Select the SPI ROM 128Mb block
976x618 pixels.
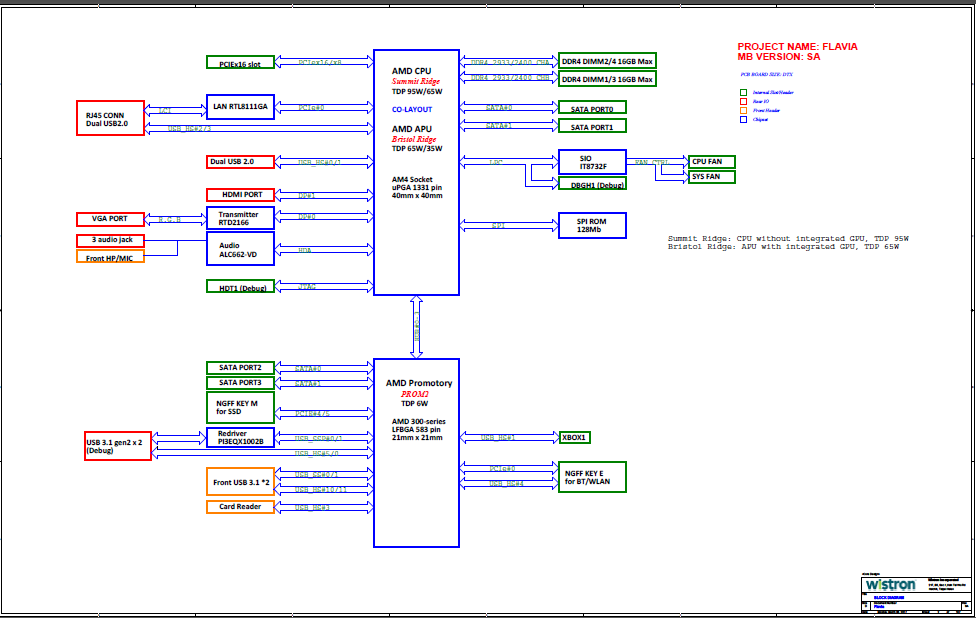[x=592, y=225]
